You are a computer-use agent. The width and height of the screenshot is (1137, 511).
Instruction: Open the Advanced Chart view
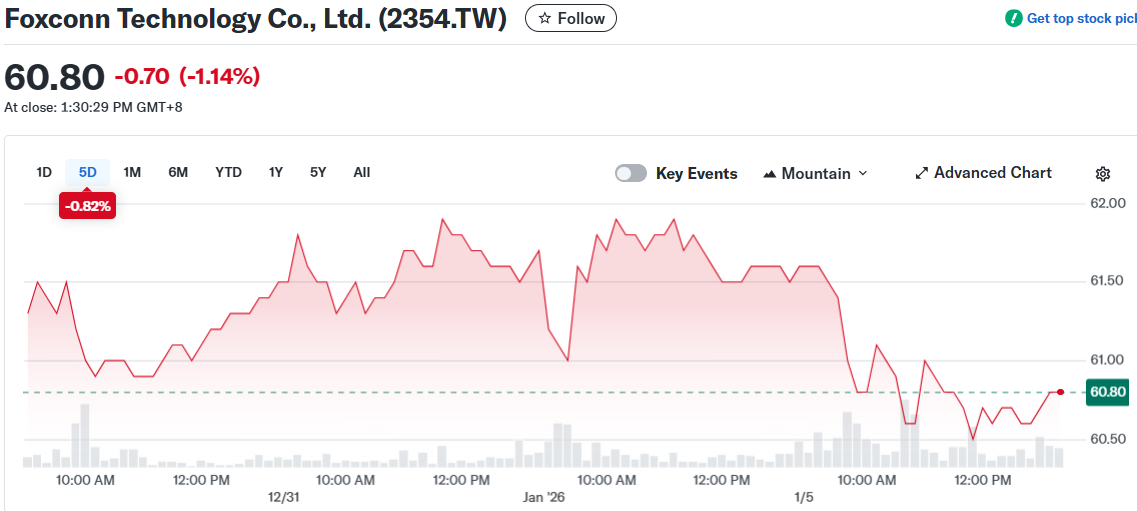pos(992,173)
